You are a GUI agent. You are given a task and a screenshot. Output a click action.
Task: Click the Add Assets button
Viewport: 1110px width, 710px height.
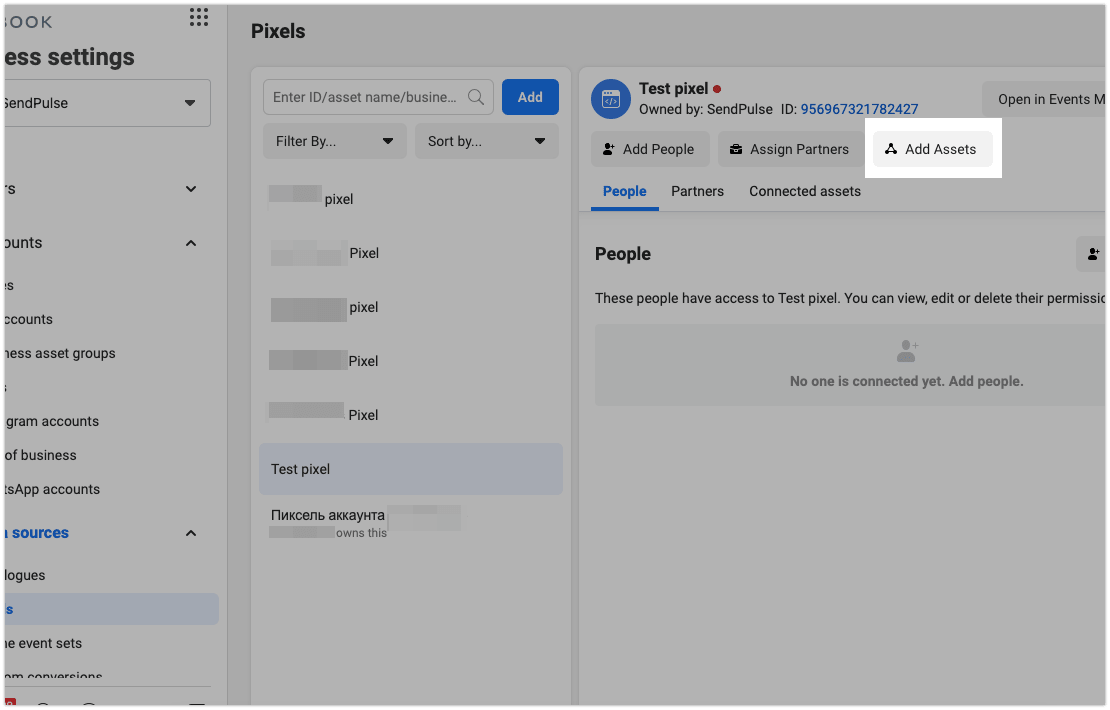click(x=932, y=149)
